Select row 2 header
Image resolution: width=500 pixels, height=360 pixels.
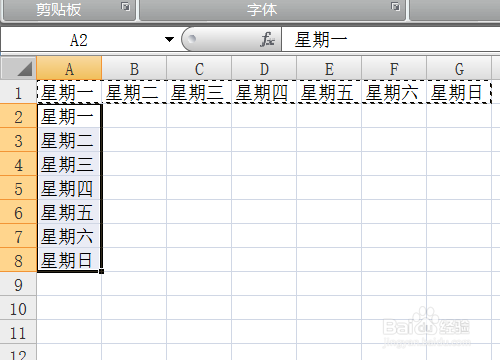click(x=18, y=116)
